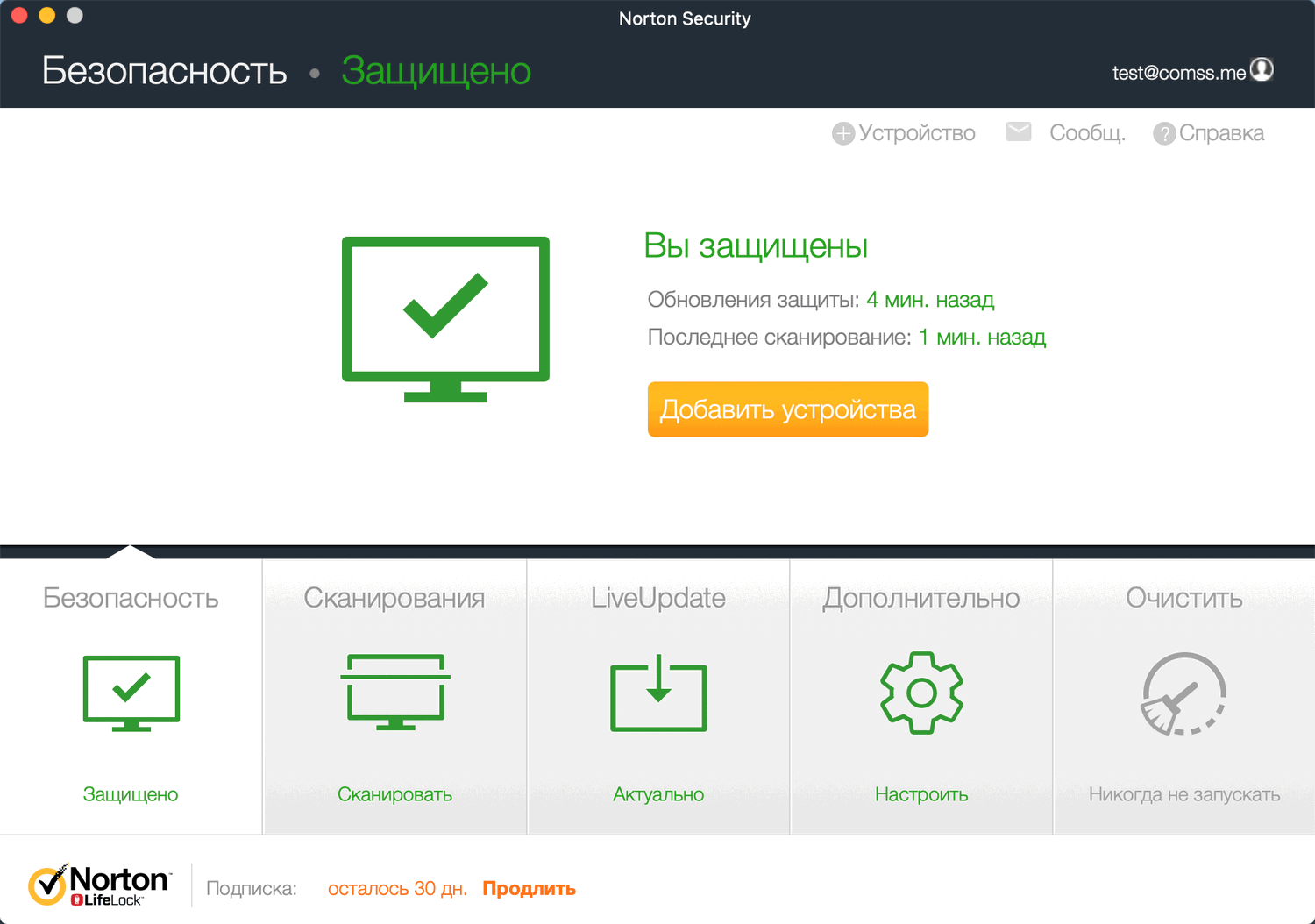Click the Обновления защиты label
1315x924 pixels.
coord(753,300)
